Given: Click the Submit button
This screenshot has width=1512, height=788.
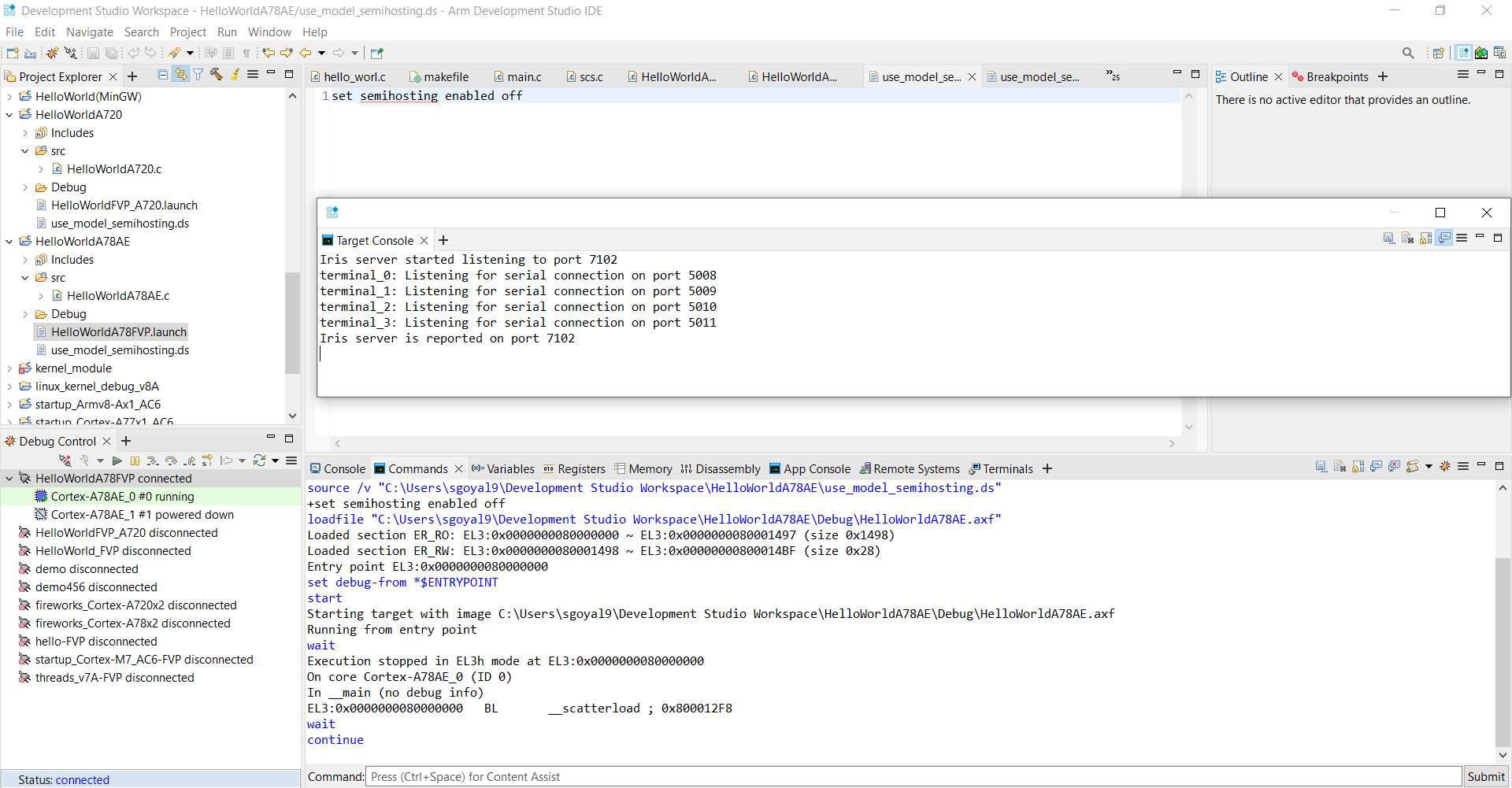Looking at the screenshot, I should point(1486,777).
